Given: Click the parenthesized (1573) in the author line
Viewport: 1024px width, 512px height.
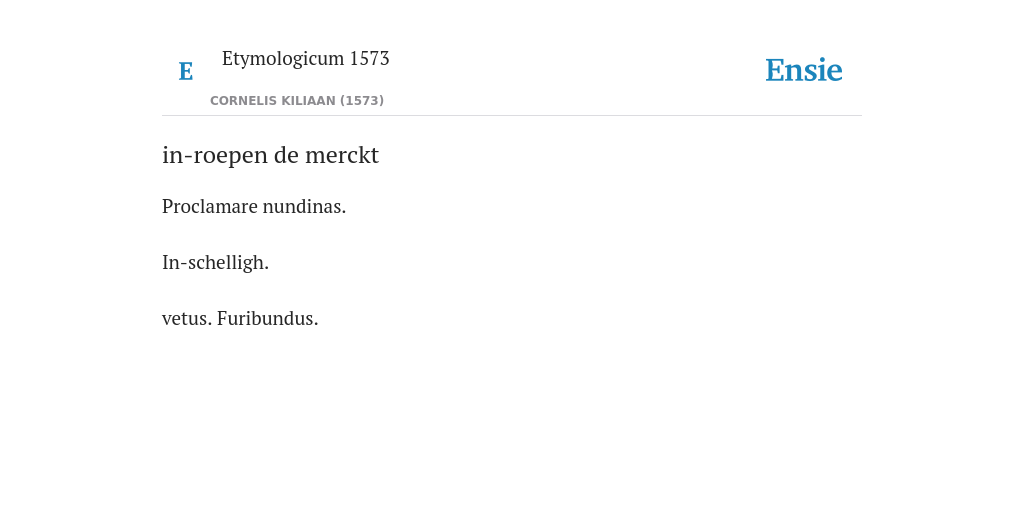Looking at the screenshot, I should tap(362, 101).
